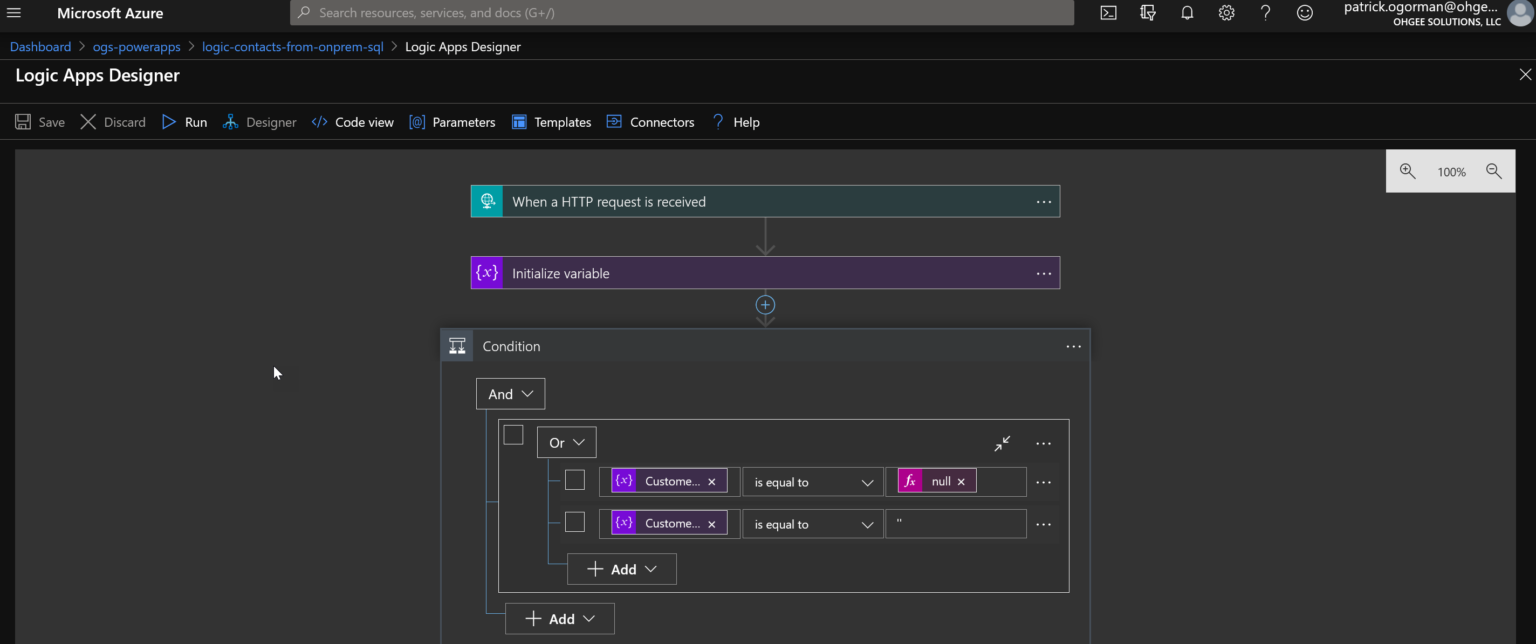
Task: Select the Save icon in the toolbar
Action: (x=22, y=121)
